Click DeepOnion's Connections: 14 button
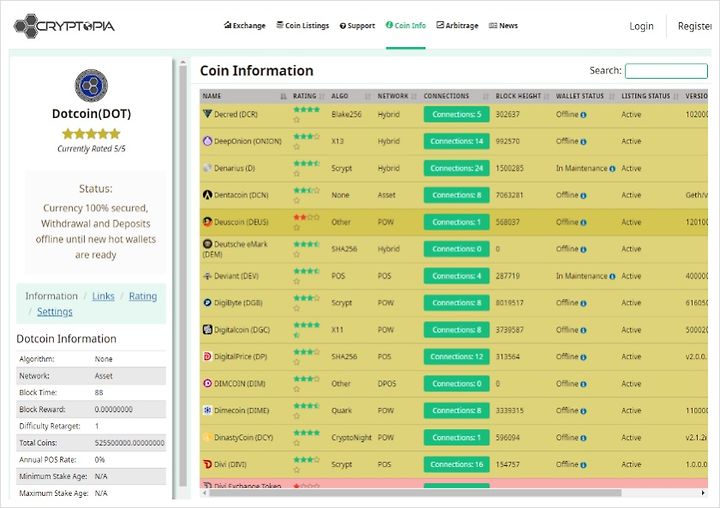This screenshot has height=508, width=720. pyautogui.click(x=456, y=141)
